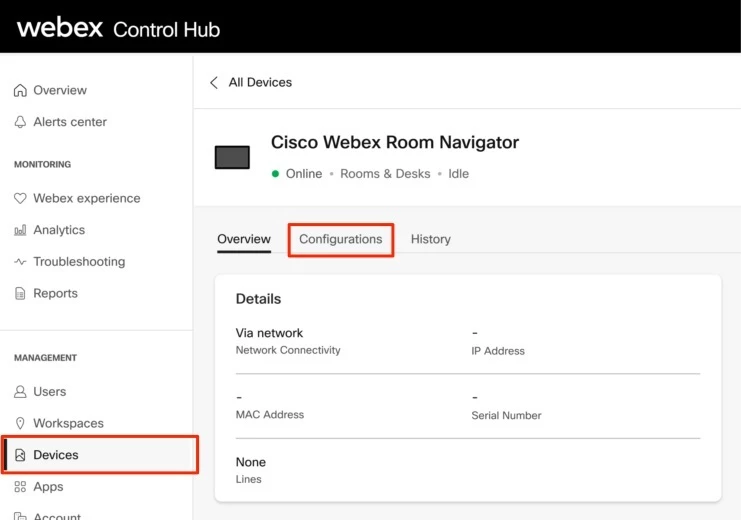This screenshot has width=741, height=520.
Task: Click the Workspaces location pin icon
Action: tap(20, 423)
